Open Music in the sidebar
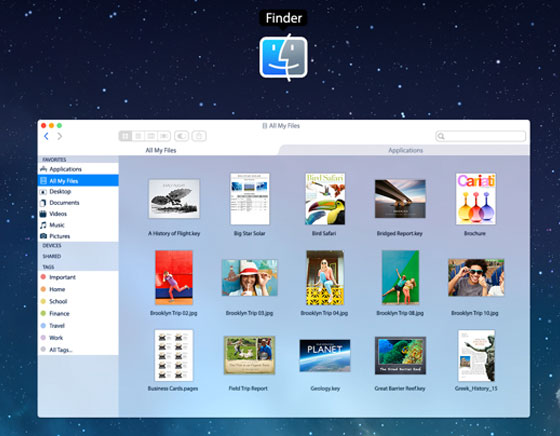560x436 pixels. [x=78, y=225]
